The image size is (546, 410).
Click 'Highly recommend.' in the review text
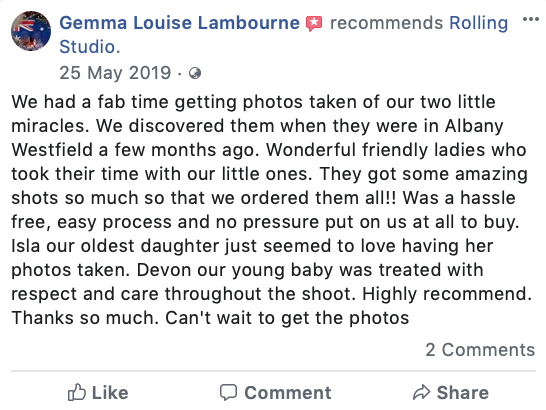(447, 294)
